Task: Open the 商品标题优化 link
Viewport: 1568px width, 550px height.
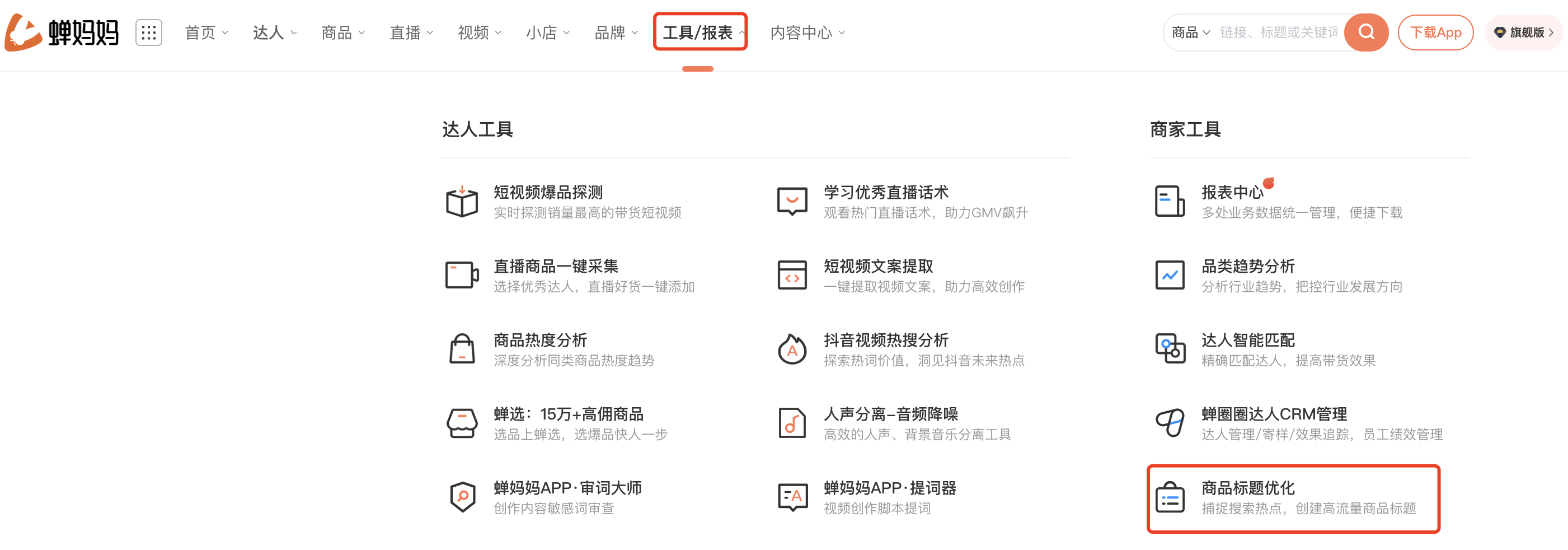Action: [1248, 488]
